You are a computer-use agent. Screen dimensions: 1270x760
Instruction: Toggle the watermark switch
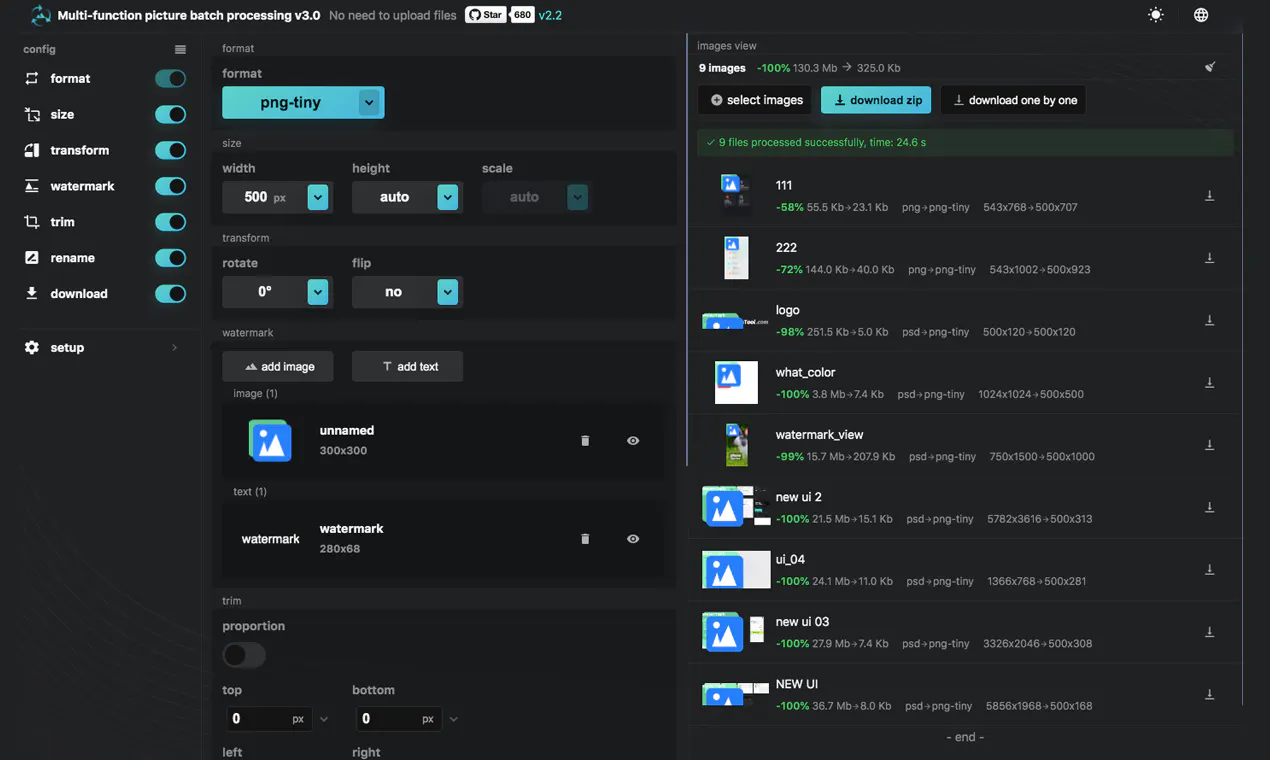point(170,186)
